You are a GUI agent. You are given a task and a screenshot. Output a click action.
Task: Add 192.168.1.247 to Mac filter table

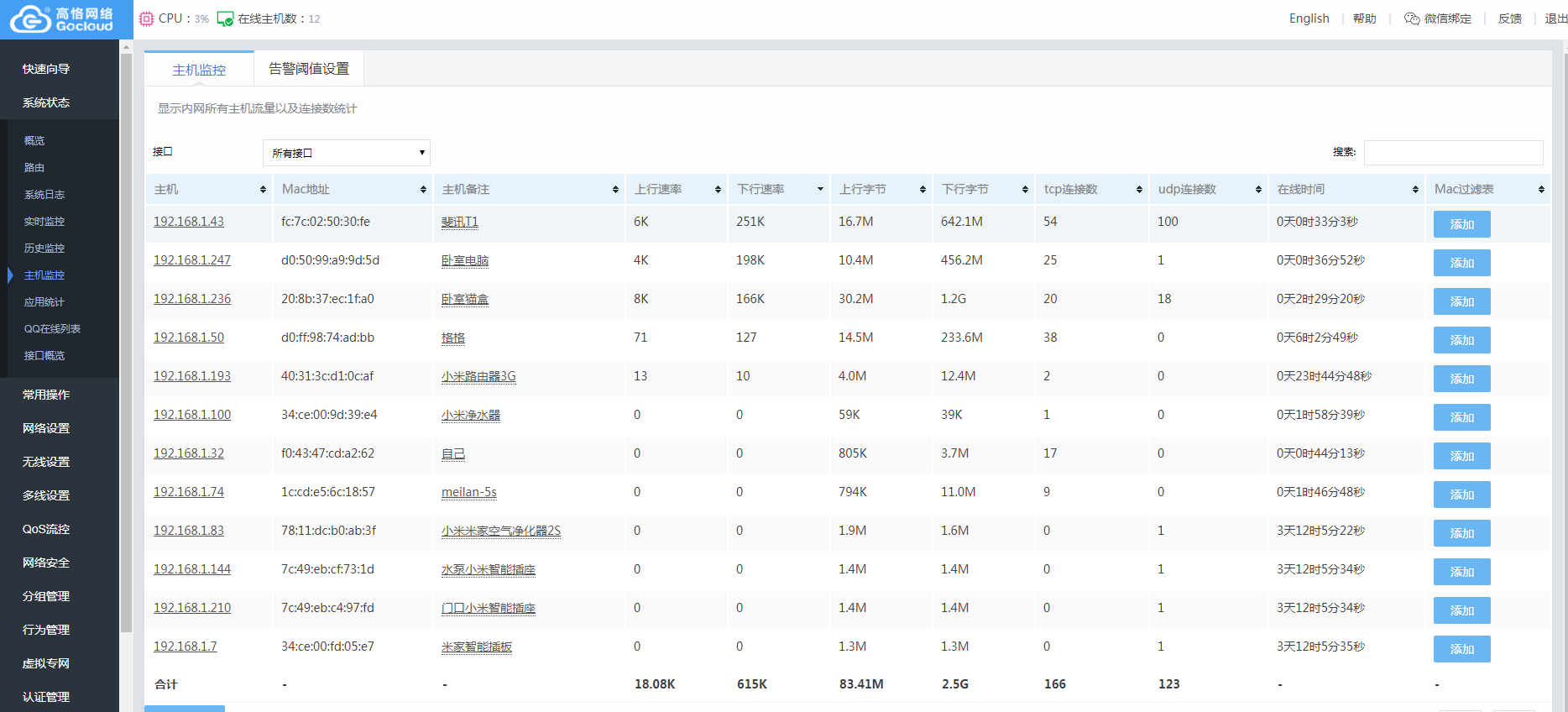(x=1461, y=263)
